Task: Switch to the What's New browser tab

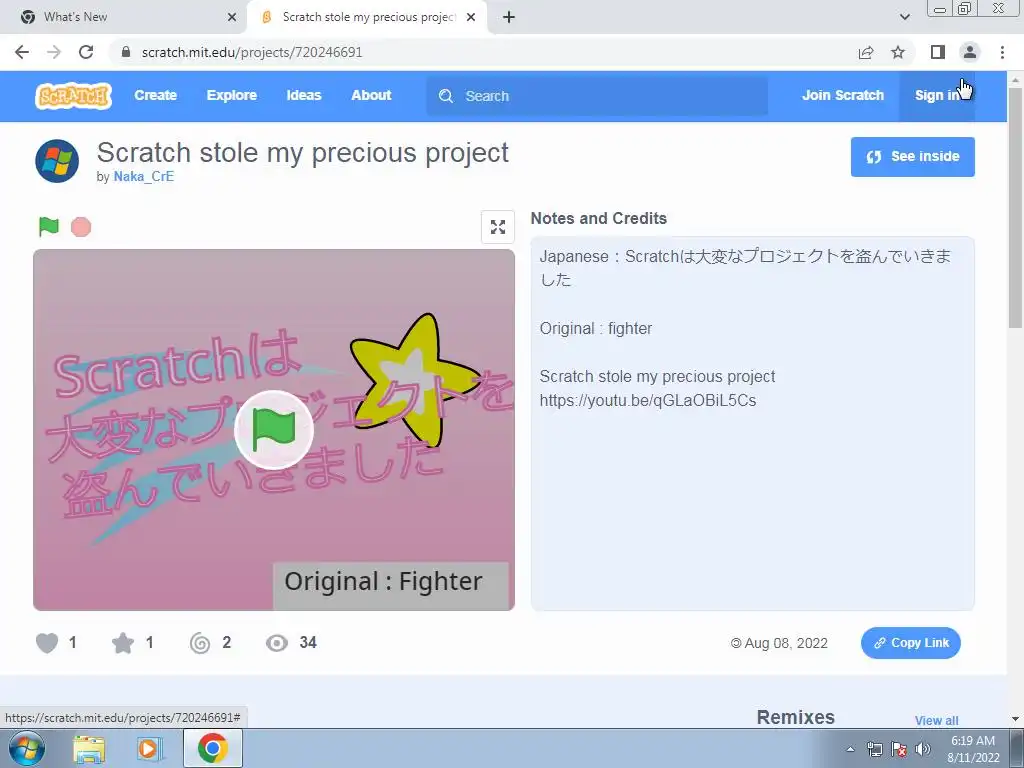Action: click(x=124, y=17)
